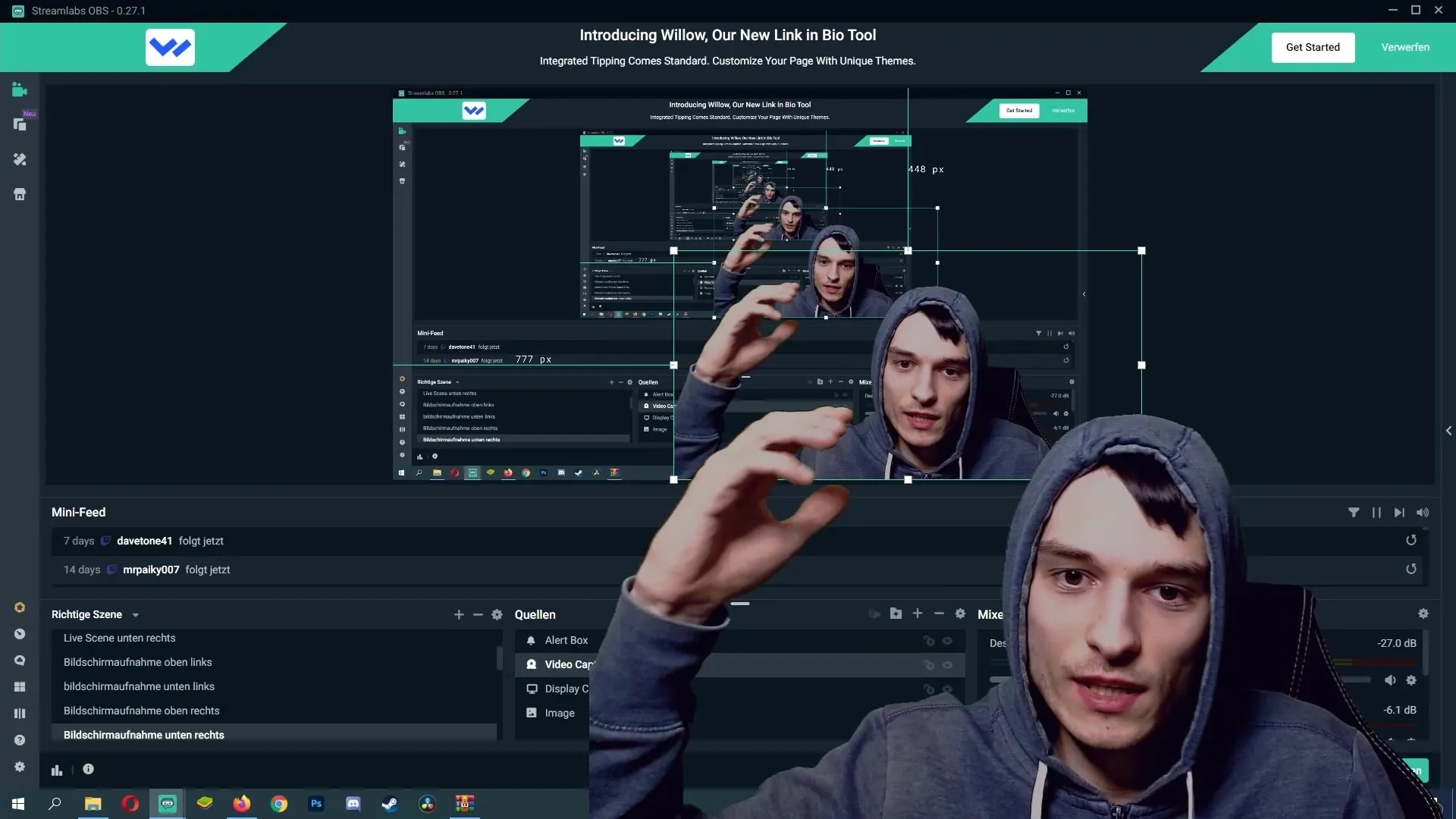Open Windows search in the taskbar
Screen dimensions: 1456x819
tap(55, 804)
